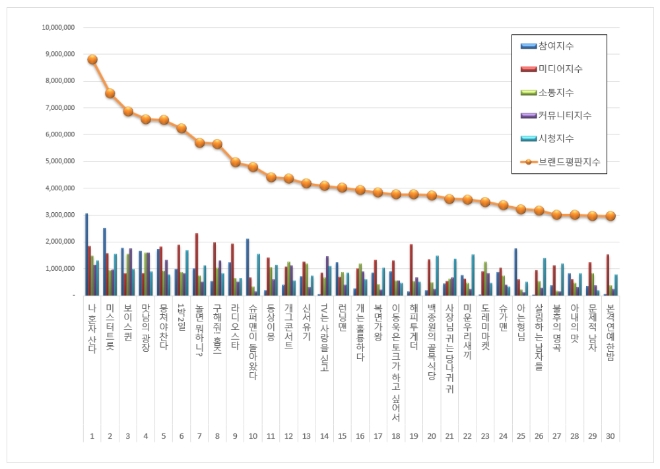Click rank number 15 on the x-axis
The image size is (660, 469).
(x=342, y=437)
